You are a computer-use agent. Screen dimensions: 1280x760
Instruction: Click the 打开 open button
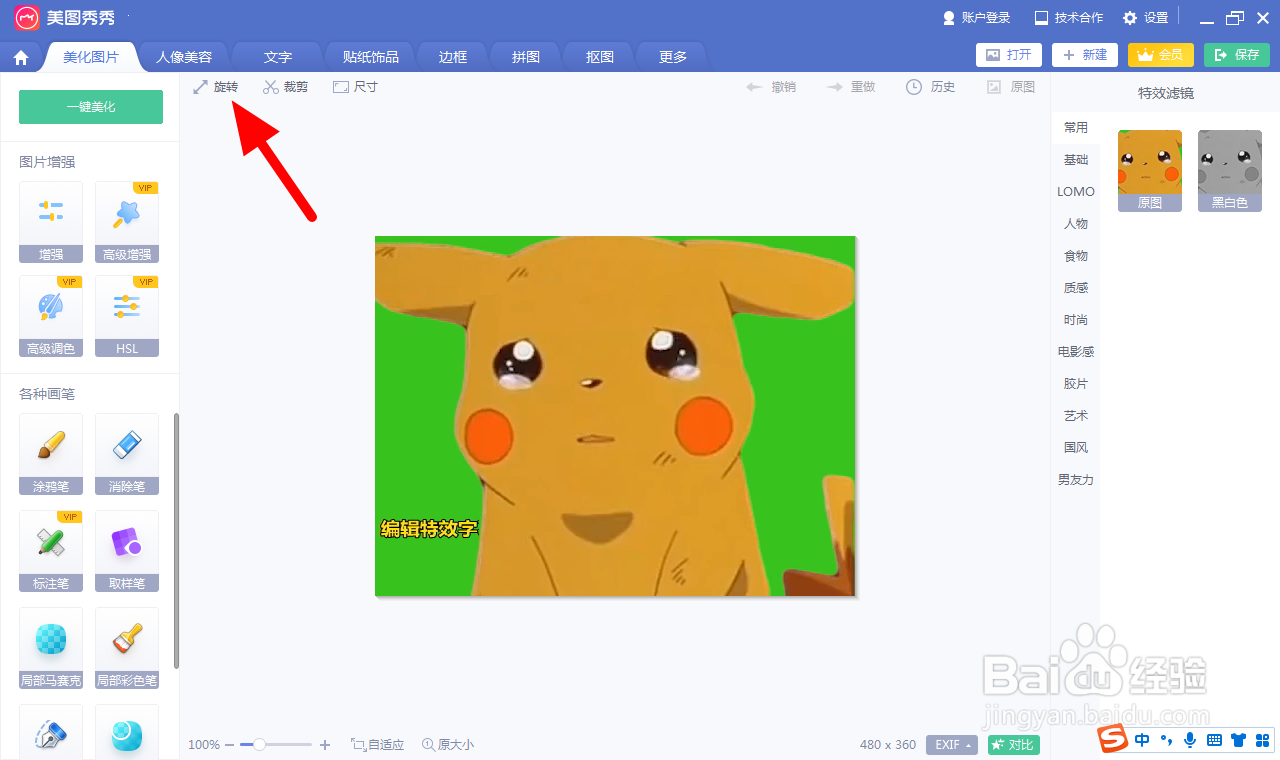click(x=1009, y=55)
